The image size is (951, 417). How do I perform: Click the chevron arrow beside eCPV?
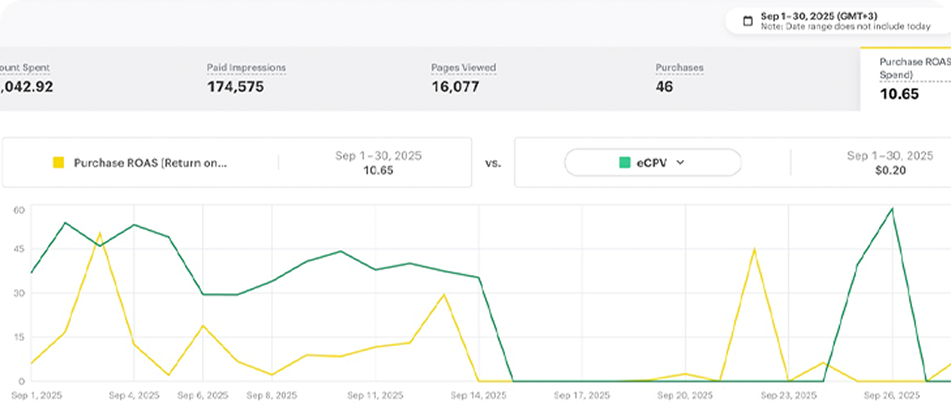pyautogui.click(x=680, y=162)
